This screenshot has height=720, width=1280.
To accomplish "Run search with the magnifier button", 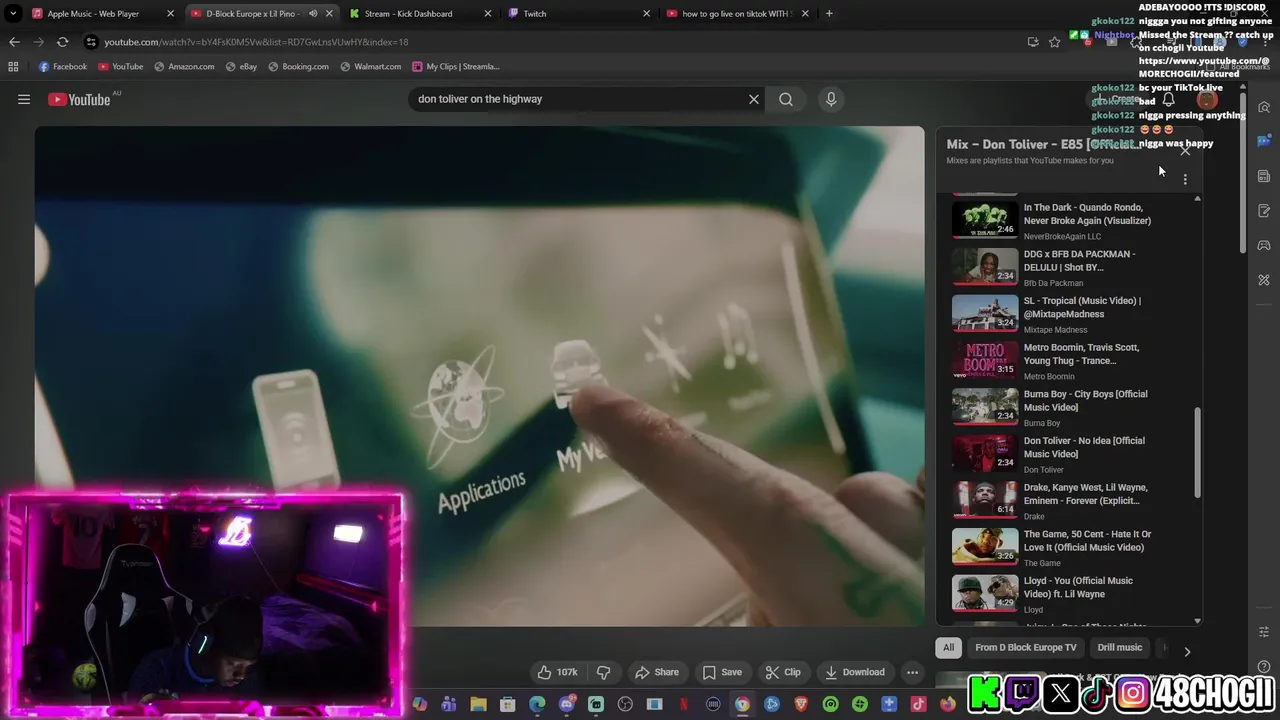I will pyautogui.click(x=786, y=99).
